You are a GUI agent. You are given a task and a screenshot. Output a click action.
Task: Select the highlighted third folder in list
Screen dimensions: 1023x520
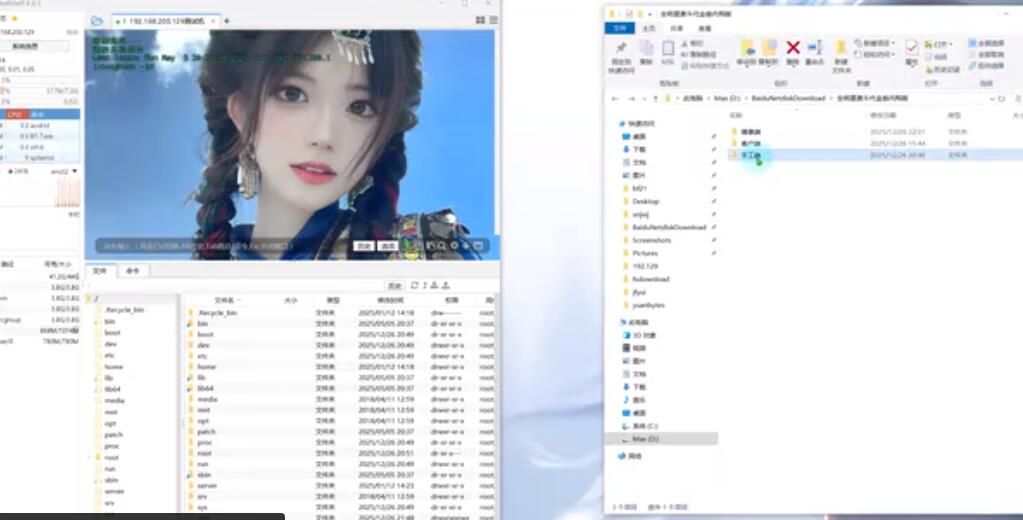751,156
